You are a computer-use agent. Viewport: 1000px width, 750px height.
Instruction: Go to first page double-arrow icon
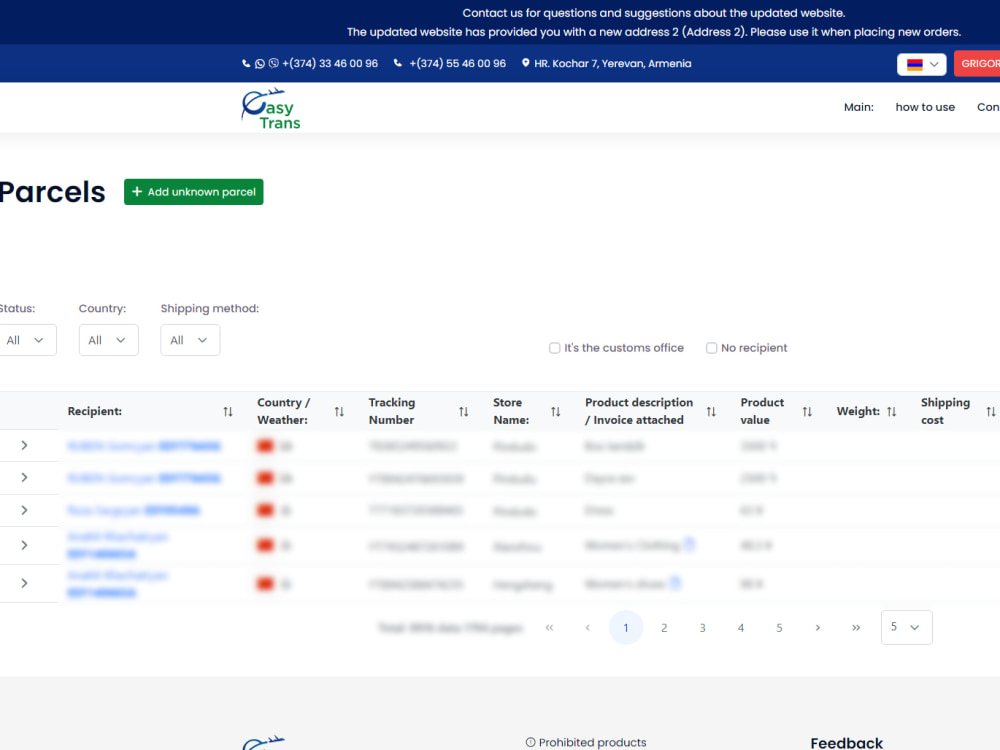click(x=549, y=628)
